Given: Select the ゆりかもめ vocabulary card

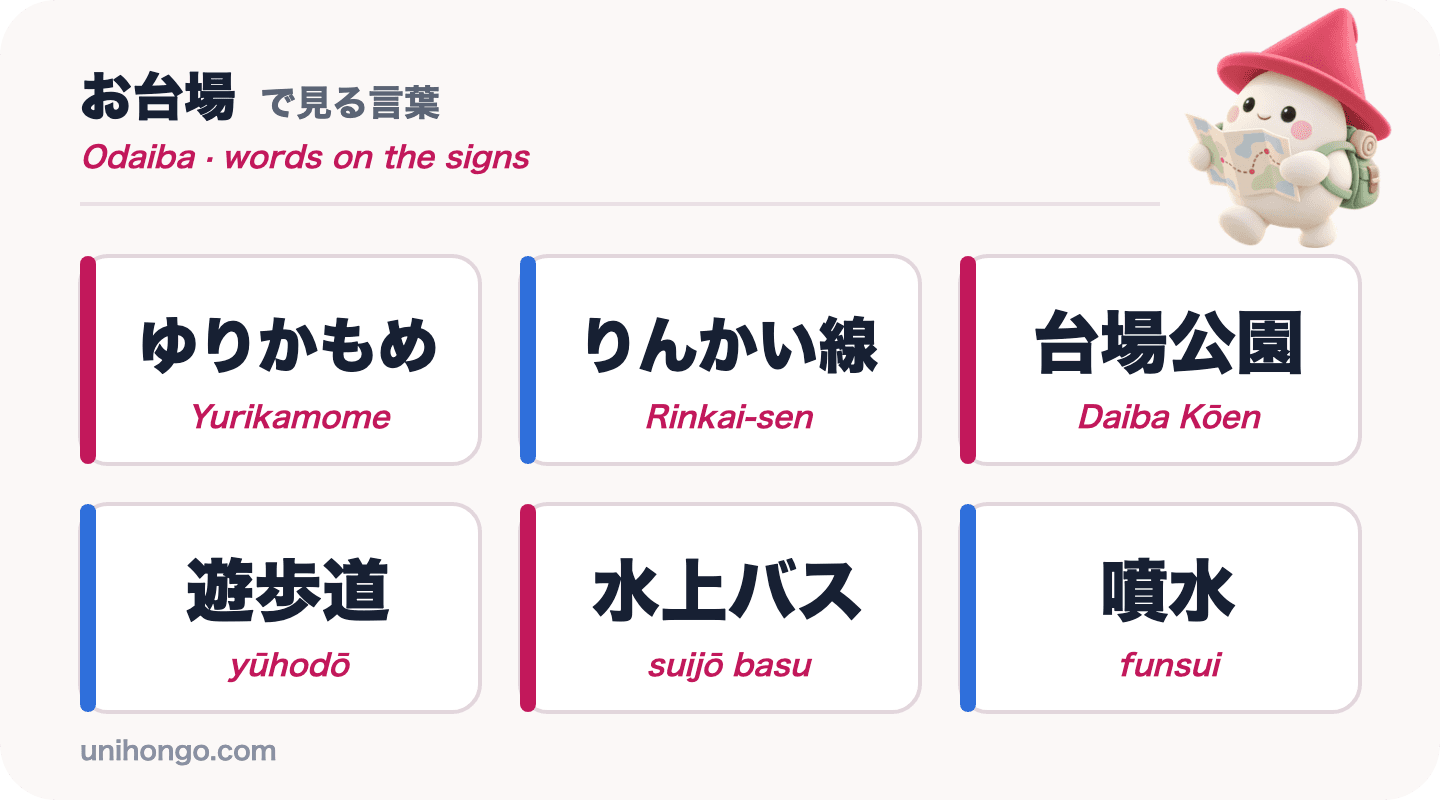Looking at the screenshot, I should tap(281, 360).
